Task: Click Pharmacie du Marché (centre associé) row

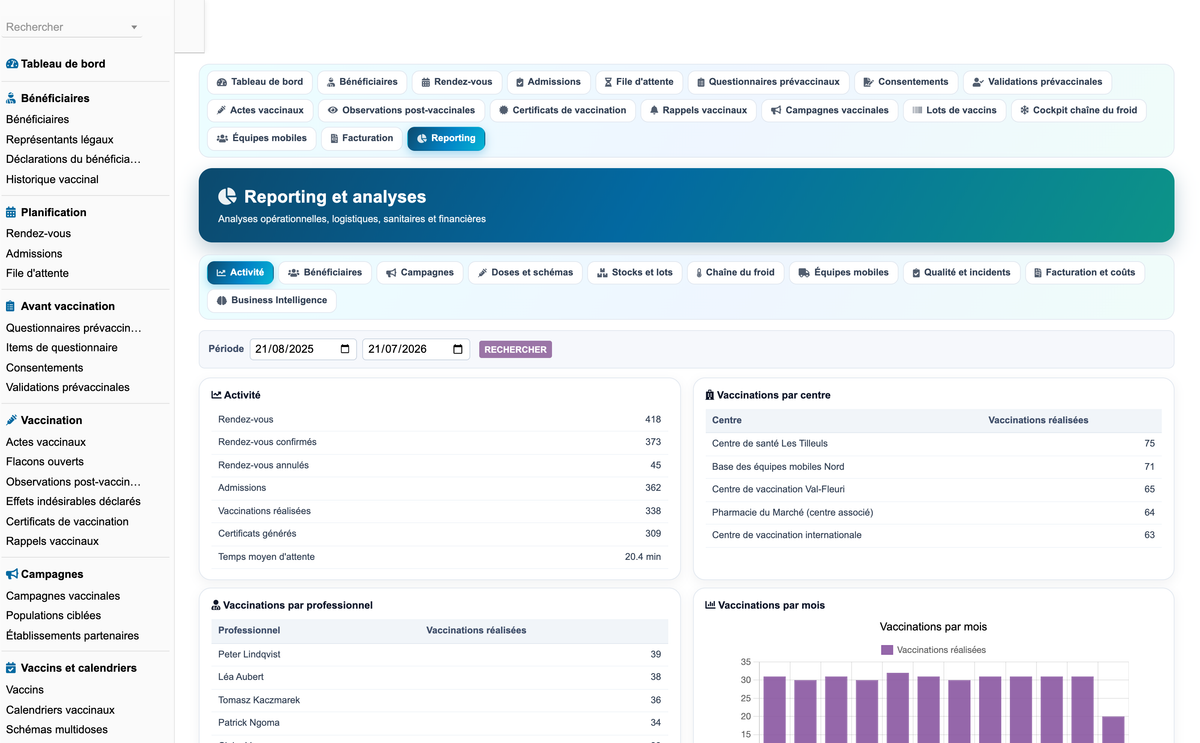Action: pos(933,512)
